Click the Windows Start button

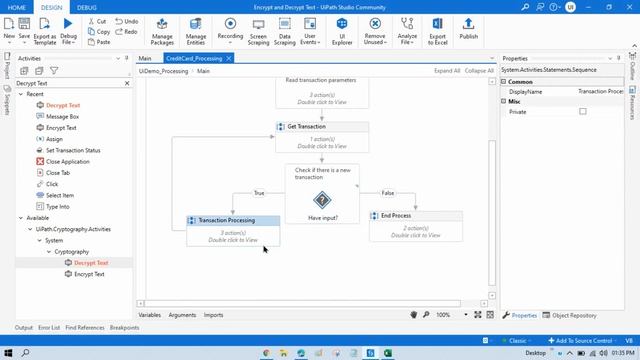point(8,353)
